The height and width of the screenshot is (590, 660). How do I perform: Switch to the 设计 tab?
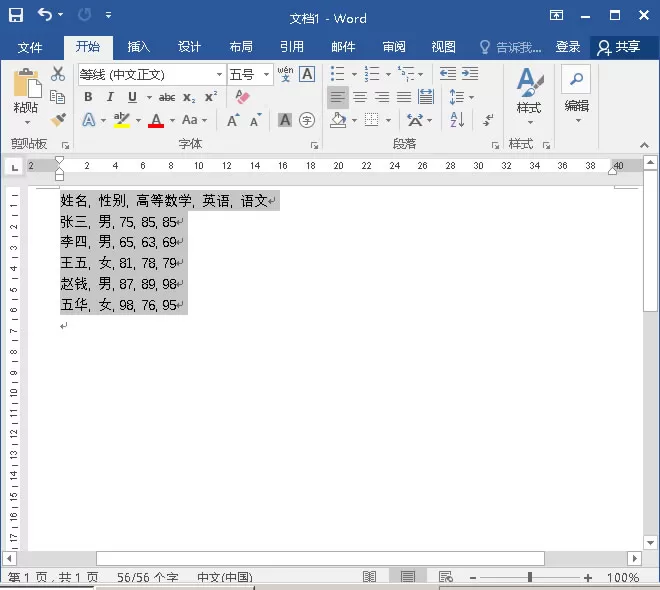[x=189, y=47]
